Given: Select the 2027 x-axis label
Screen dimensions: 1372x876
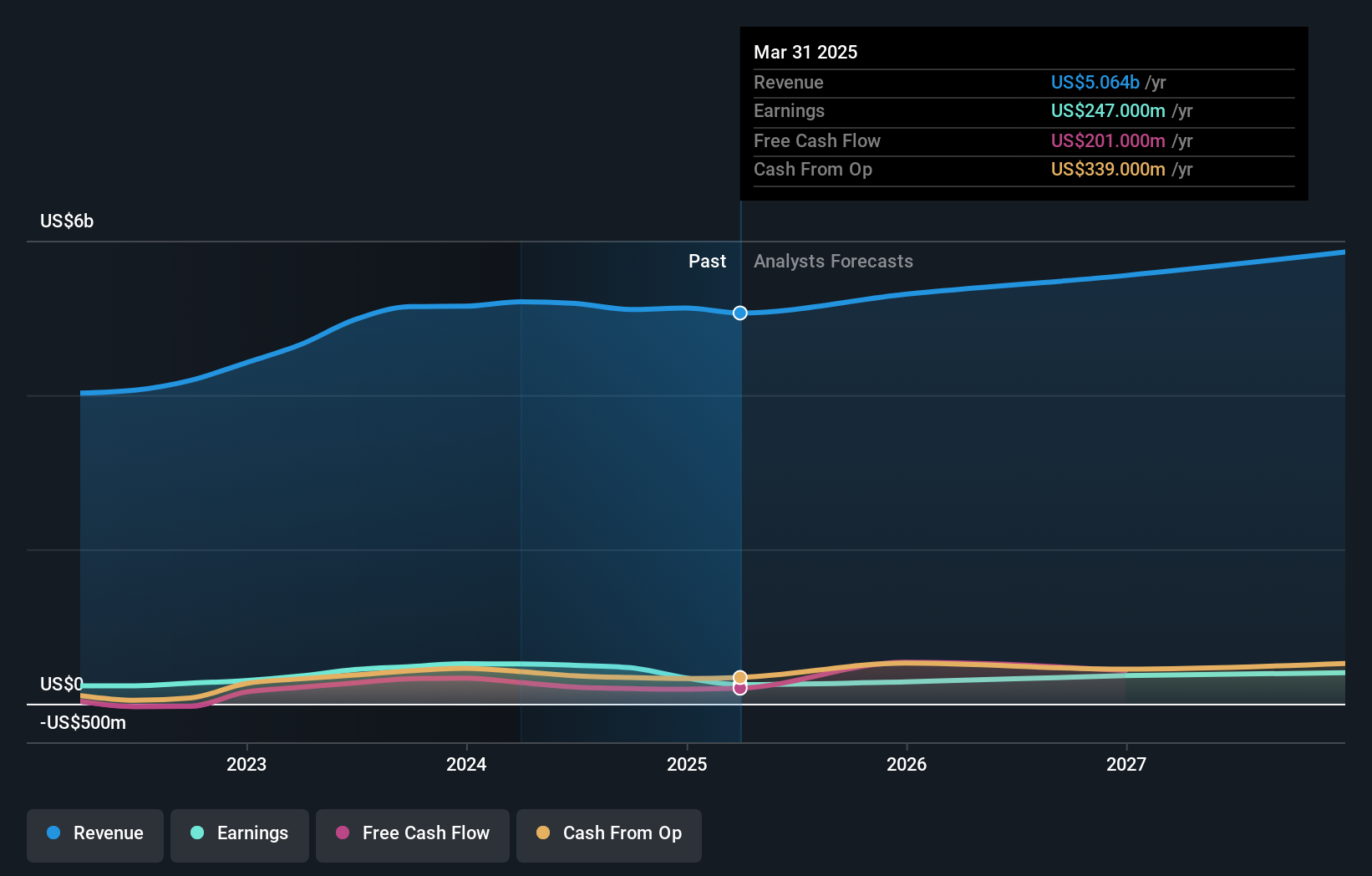Looking at the screenshot, I should (1126, 764).
